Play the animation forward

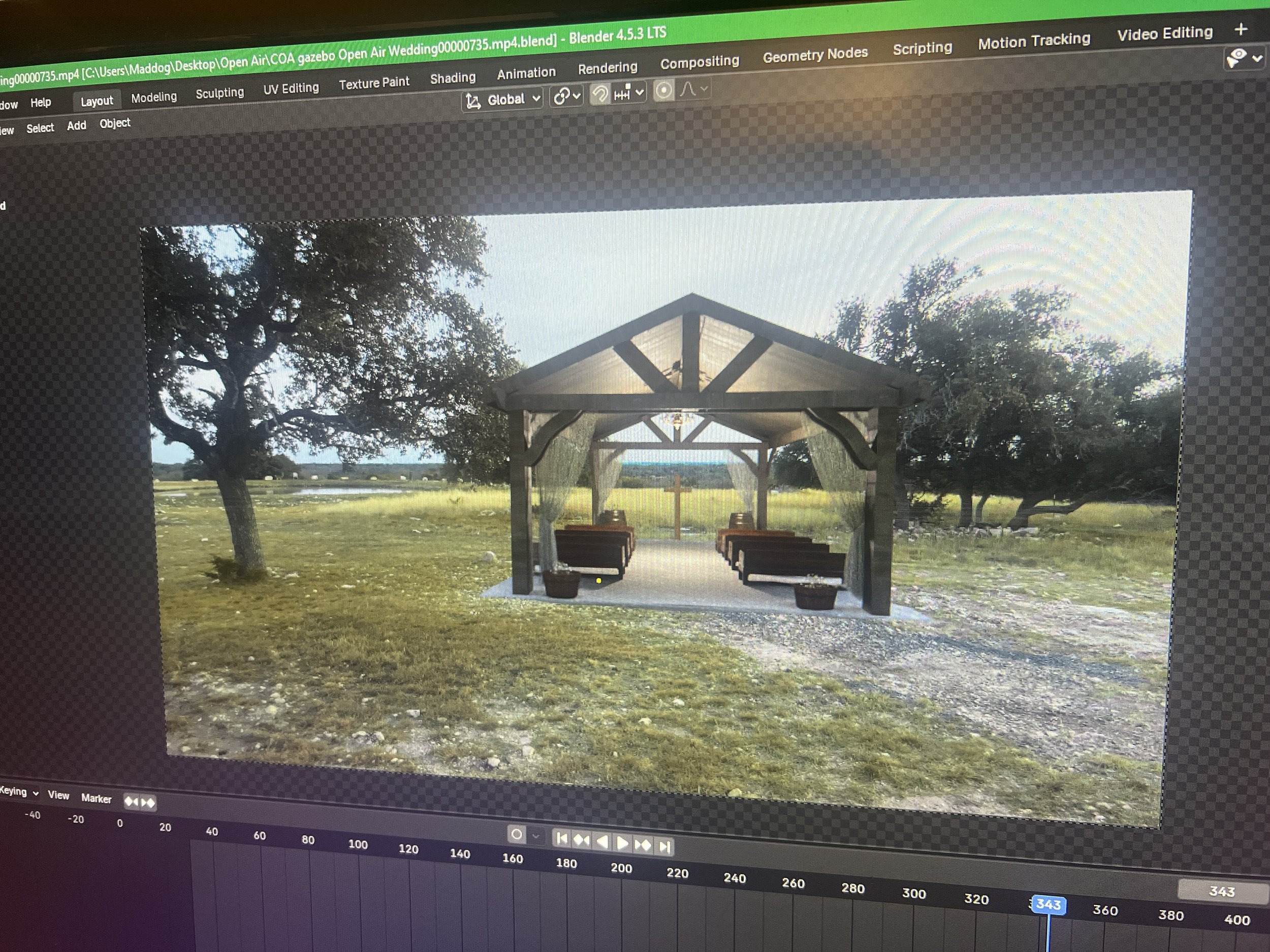click(622, 843)
